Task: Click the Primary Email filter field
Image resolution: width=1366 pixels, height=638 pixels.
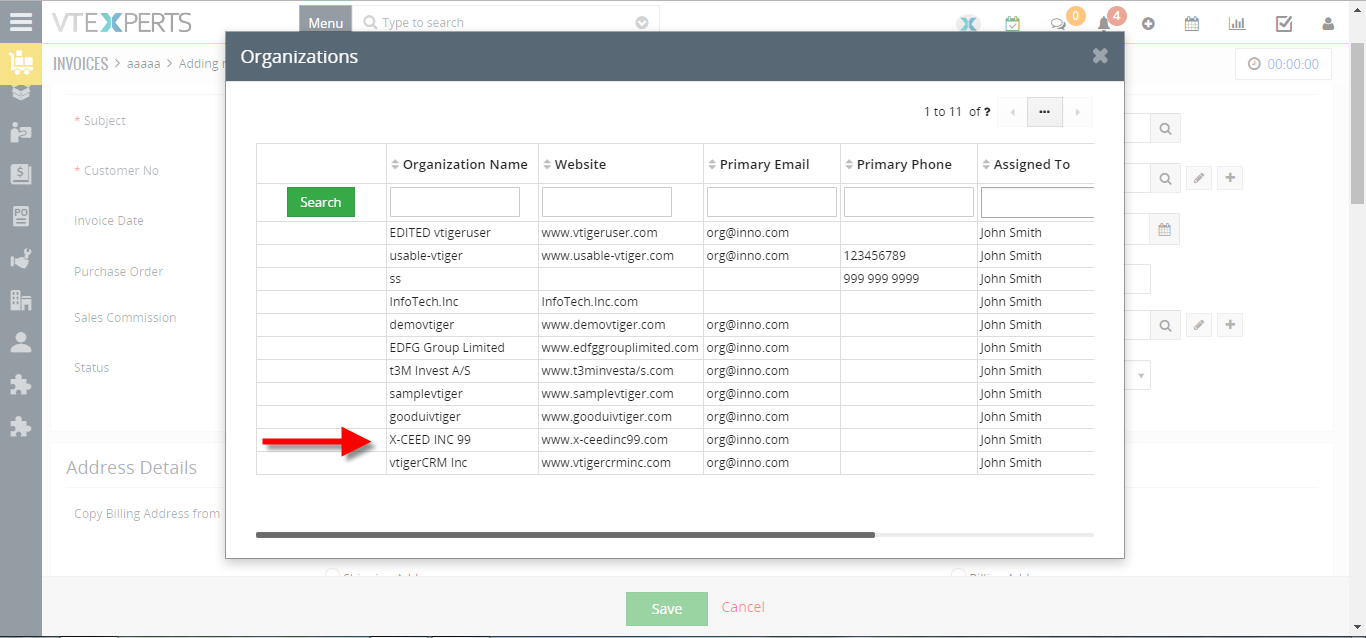Action: pos(772,202)
